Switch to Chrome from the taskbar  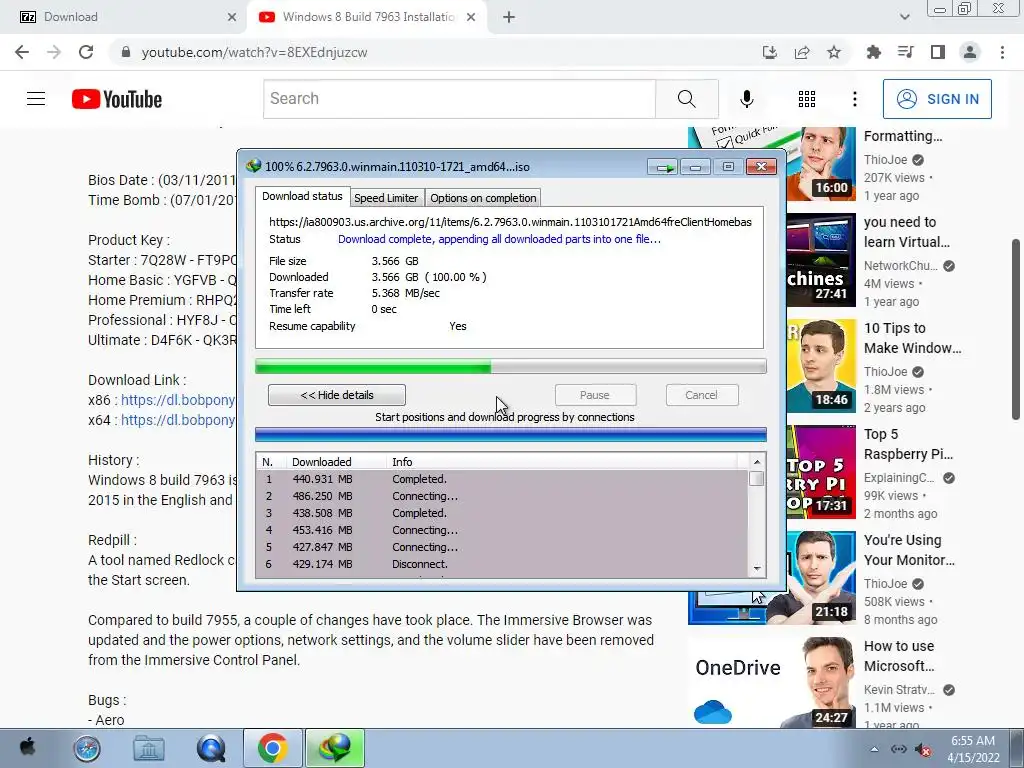273,748
